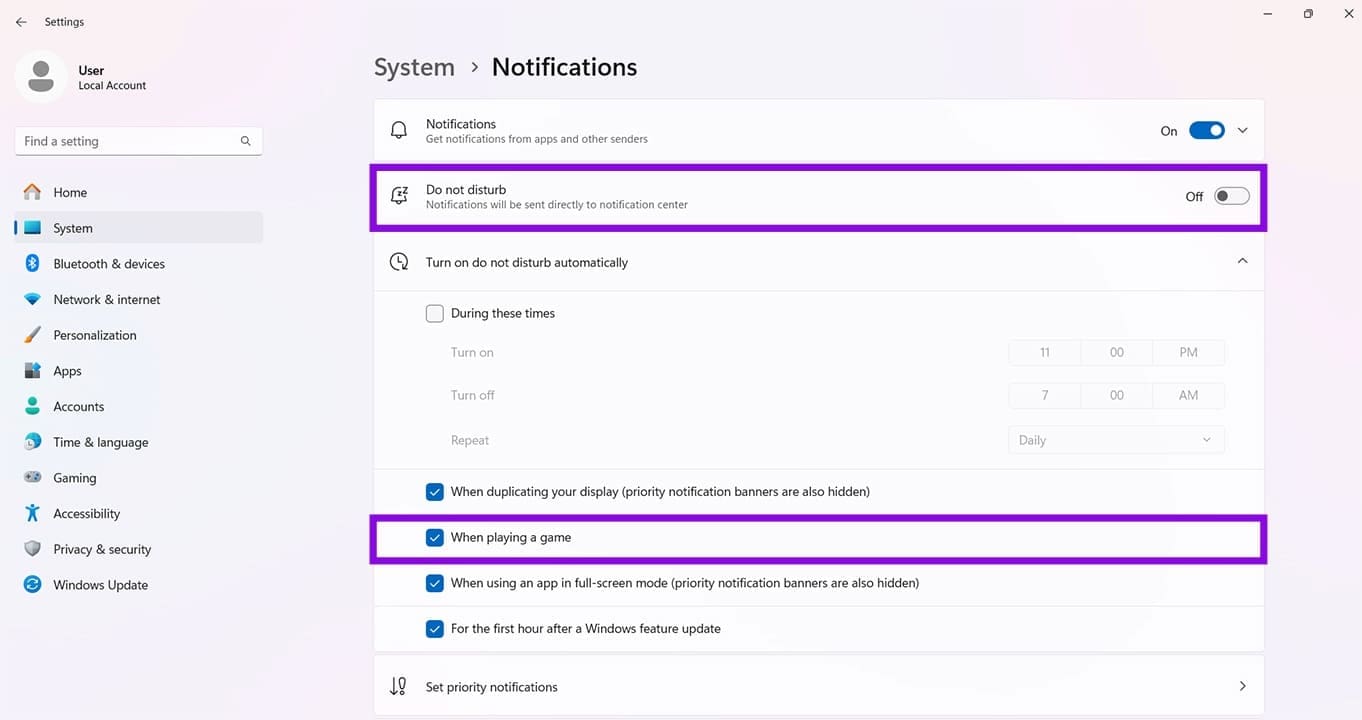The height and width of the screenshot is (720, 1362).
Task: Select Turn off AM period field
Action: pyautogui.click(x=1188, y=395)
